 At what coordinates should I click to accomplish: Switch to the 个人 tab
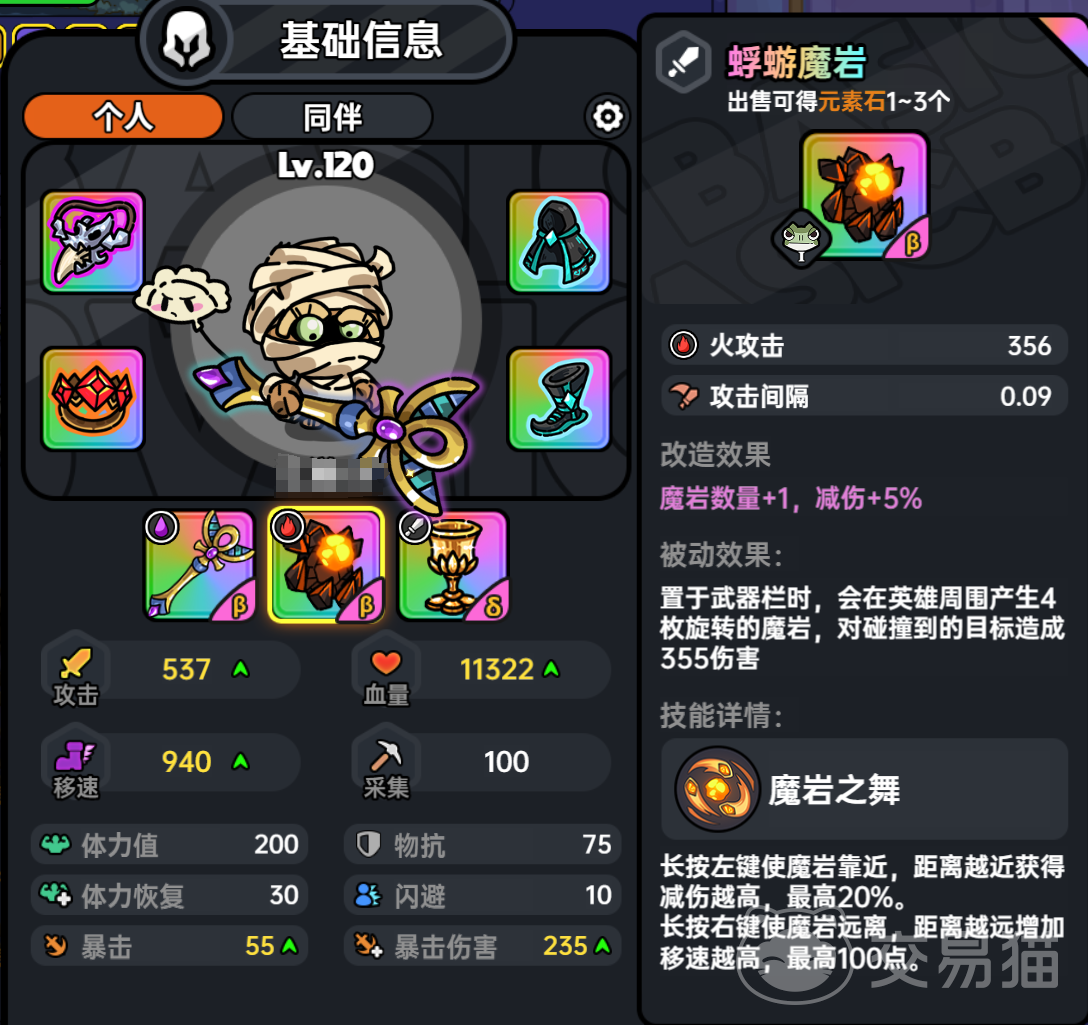point(123,117)
